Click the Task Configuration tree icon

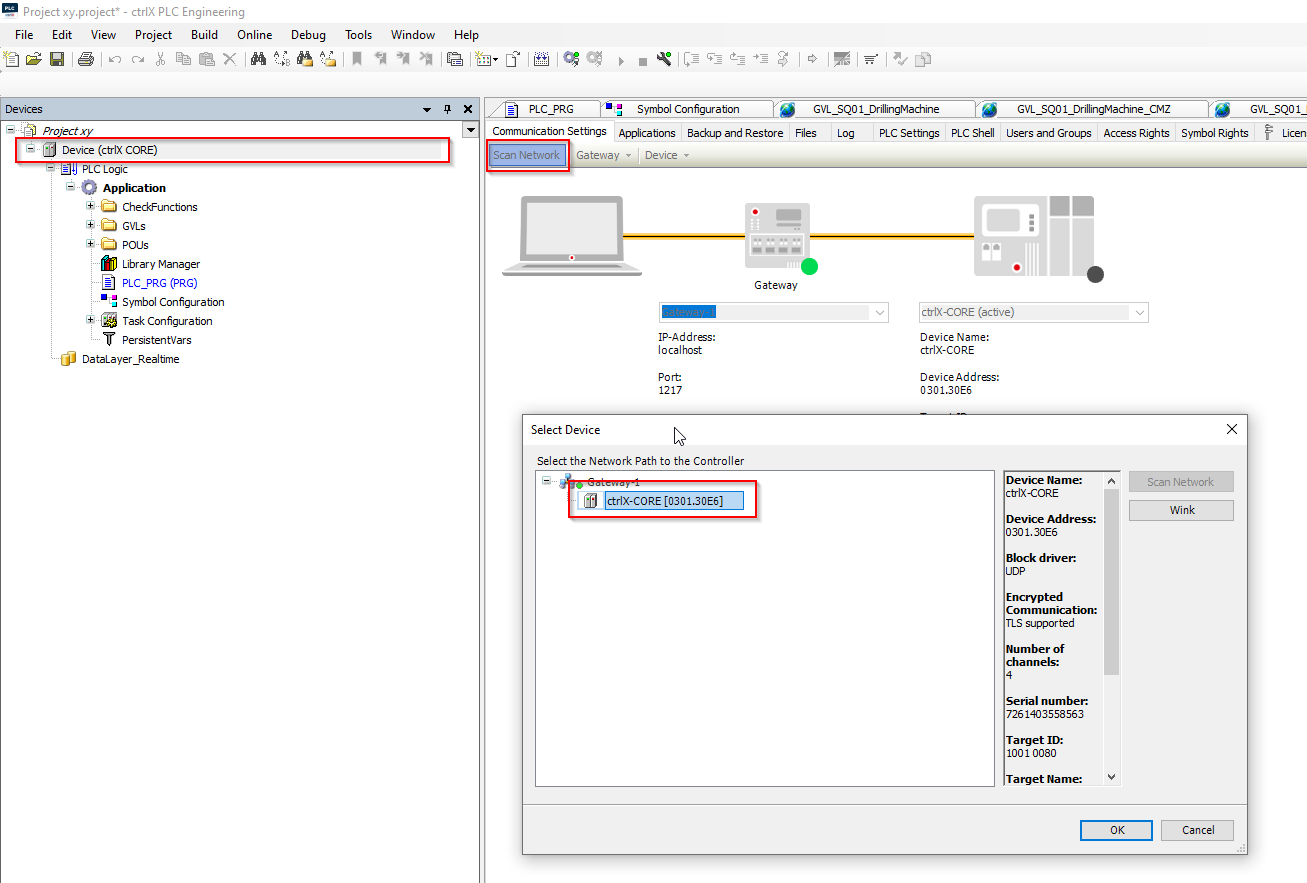pyautogui.click(x=109, y=321)
